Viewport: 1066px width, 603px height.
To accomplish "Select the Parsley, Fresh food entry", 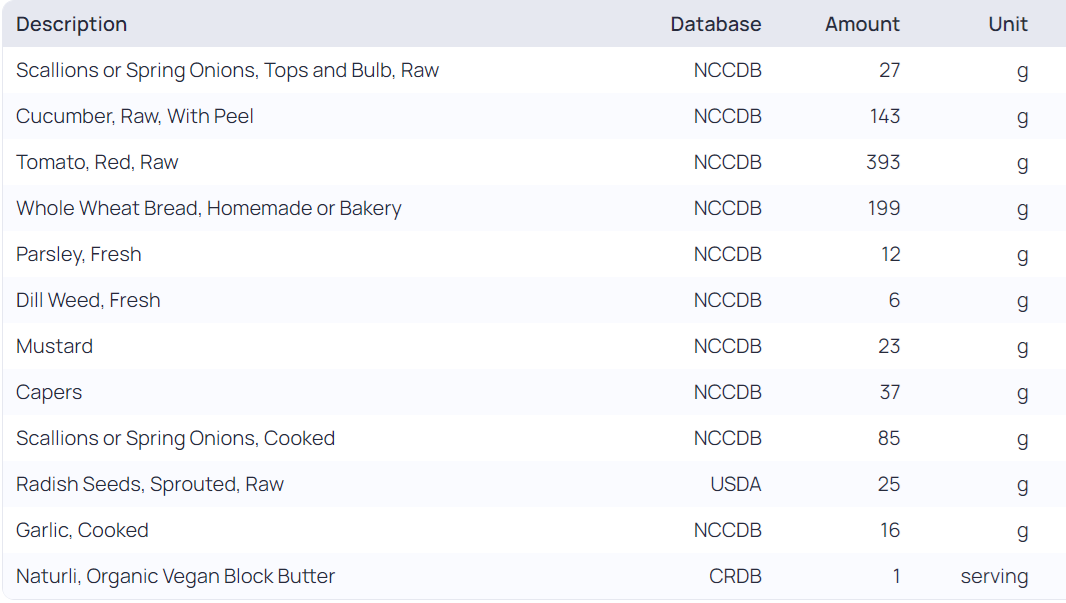I will tap(79, 254).
